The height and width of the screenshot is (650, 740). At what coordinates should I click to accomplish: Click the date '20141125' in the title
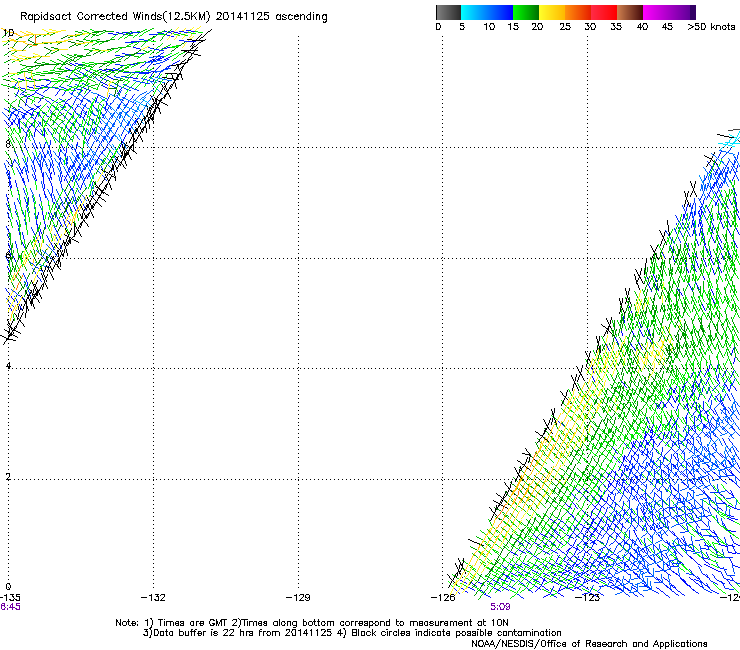tap(243, 17)
